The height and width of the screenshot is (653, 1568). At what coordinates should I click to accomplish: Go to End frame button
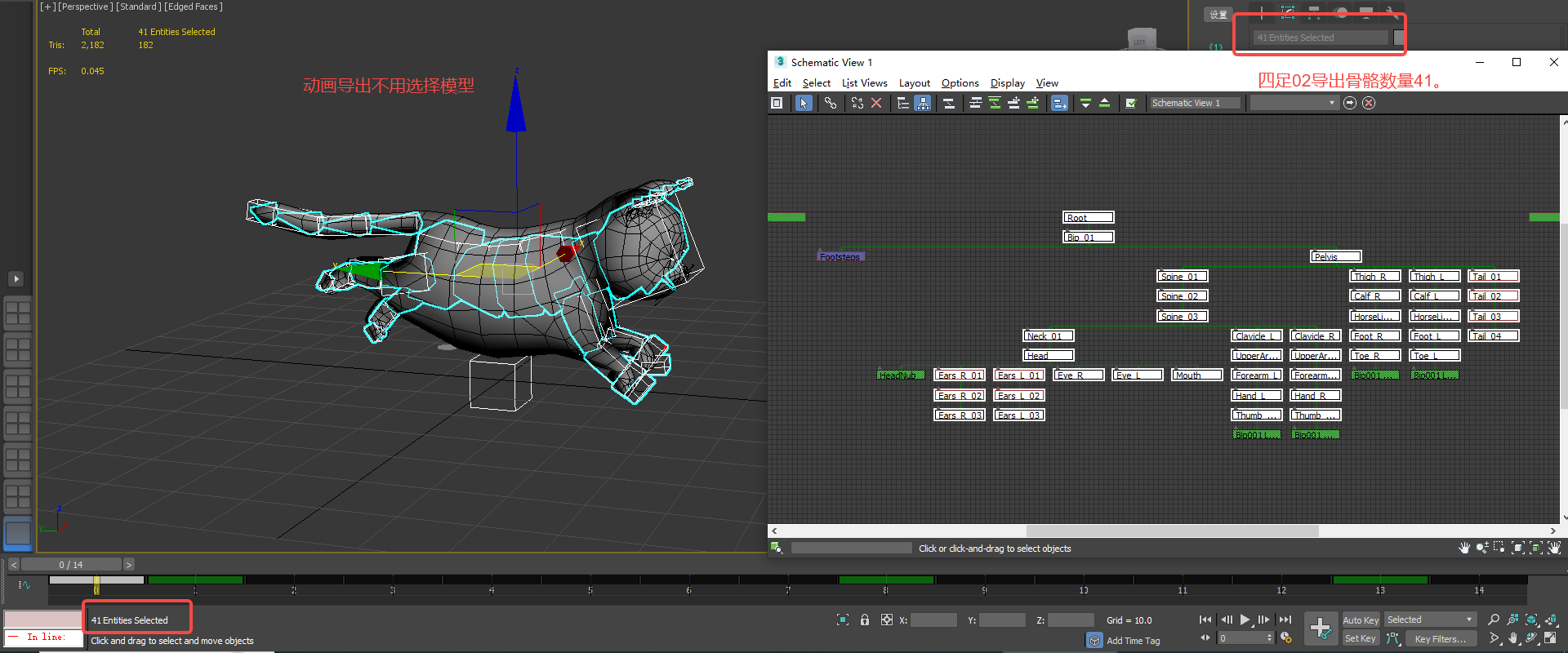tap(1285, 620)
